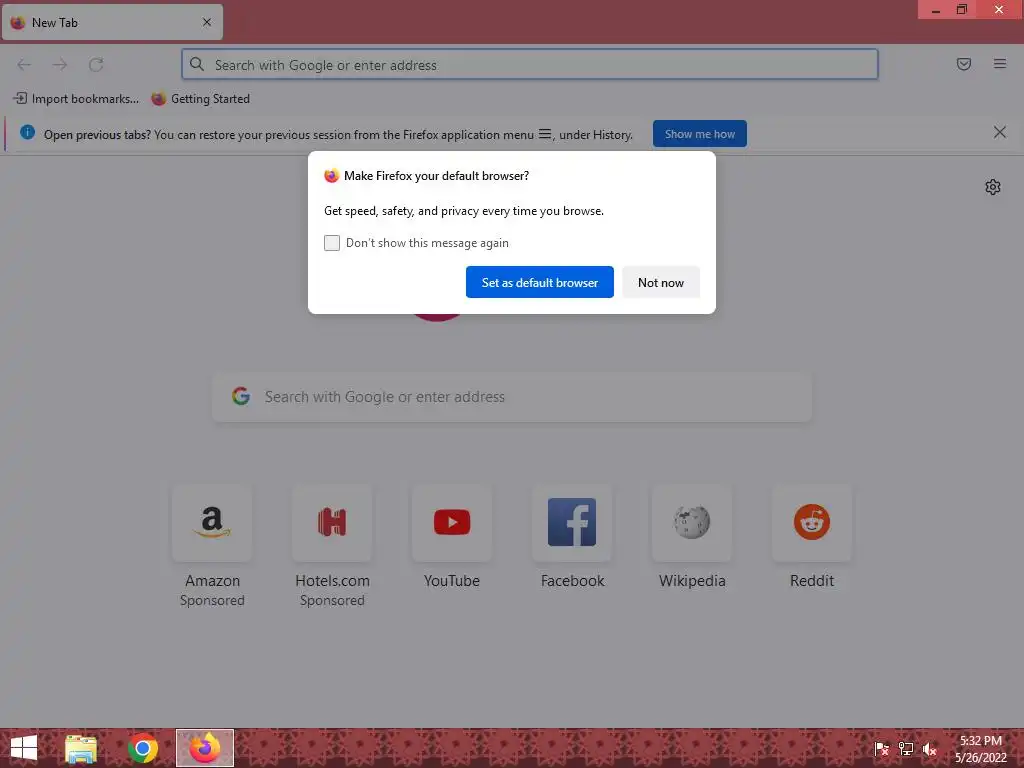Focus the address bar search field
The image size is (1024, 768).
tap(530, 65)
